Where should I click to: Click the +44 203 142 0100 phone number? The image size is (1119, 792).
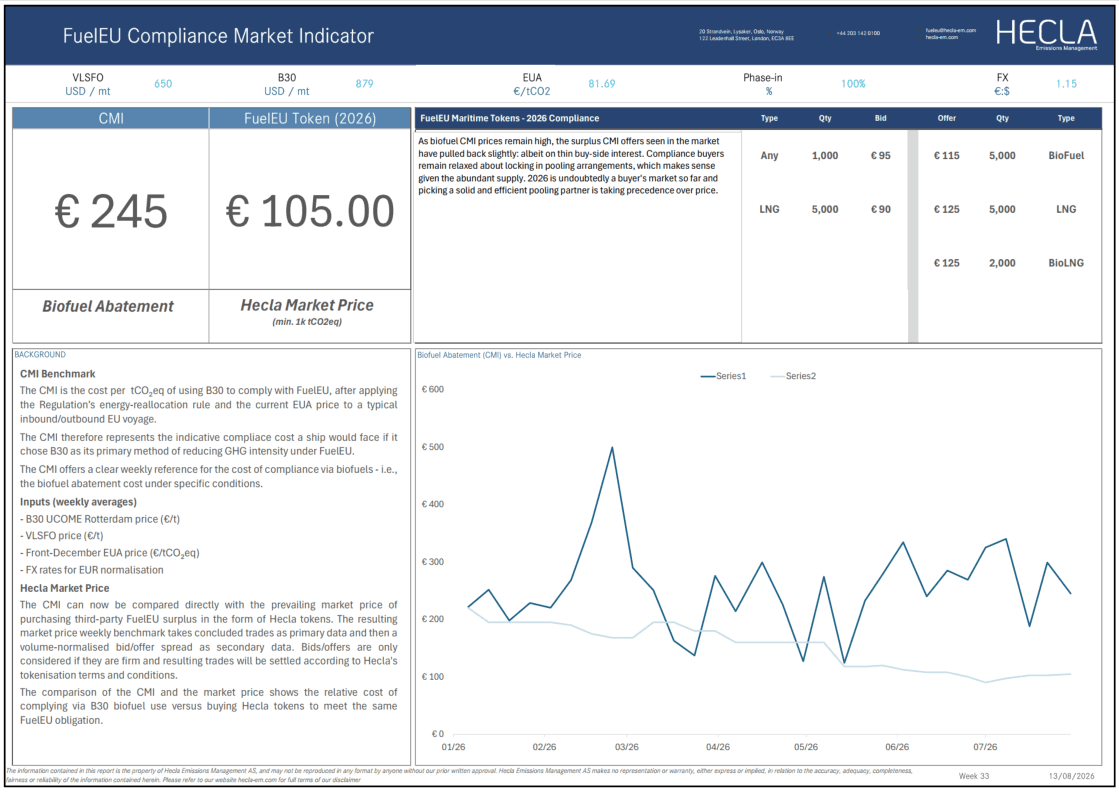(x=858, y=34)
